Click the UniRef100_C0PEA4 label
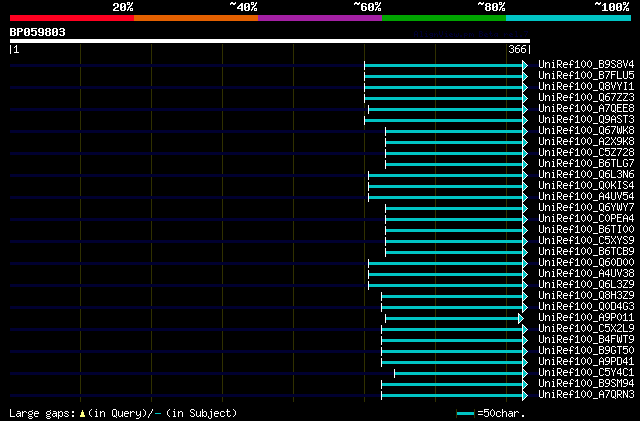 (586, 219)
